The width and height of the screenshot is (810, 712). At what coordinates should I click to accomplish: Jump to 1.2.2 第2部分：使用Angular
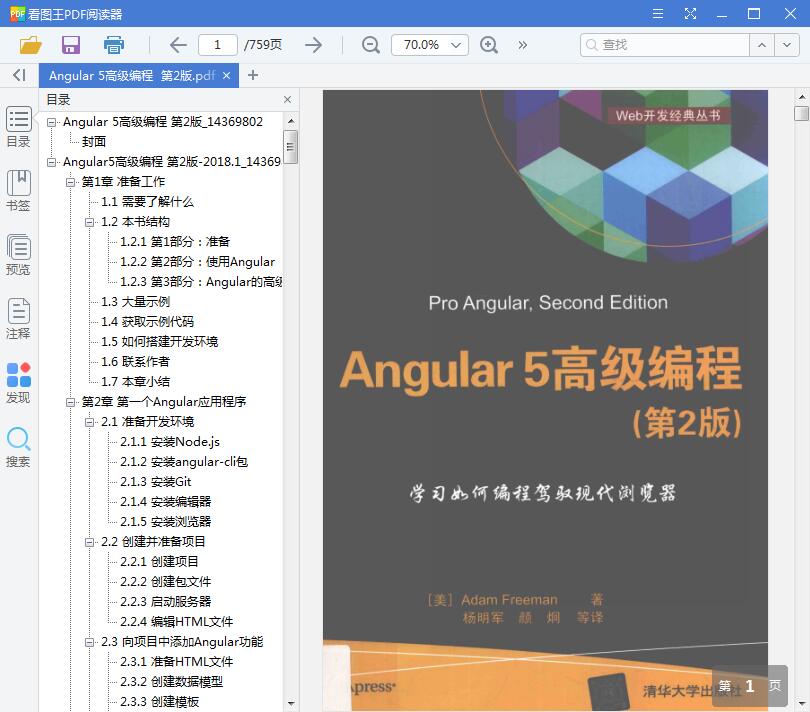197,262
